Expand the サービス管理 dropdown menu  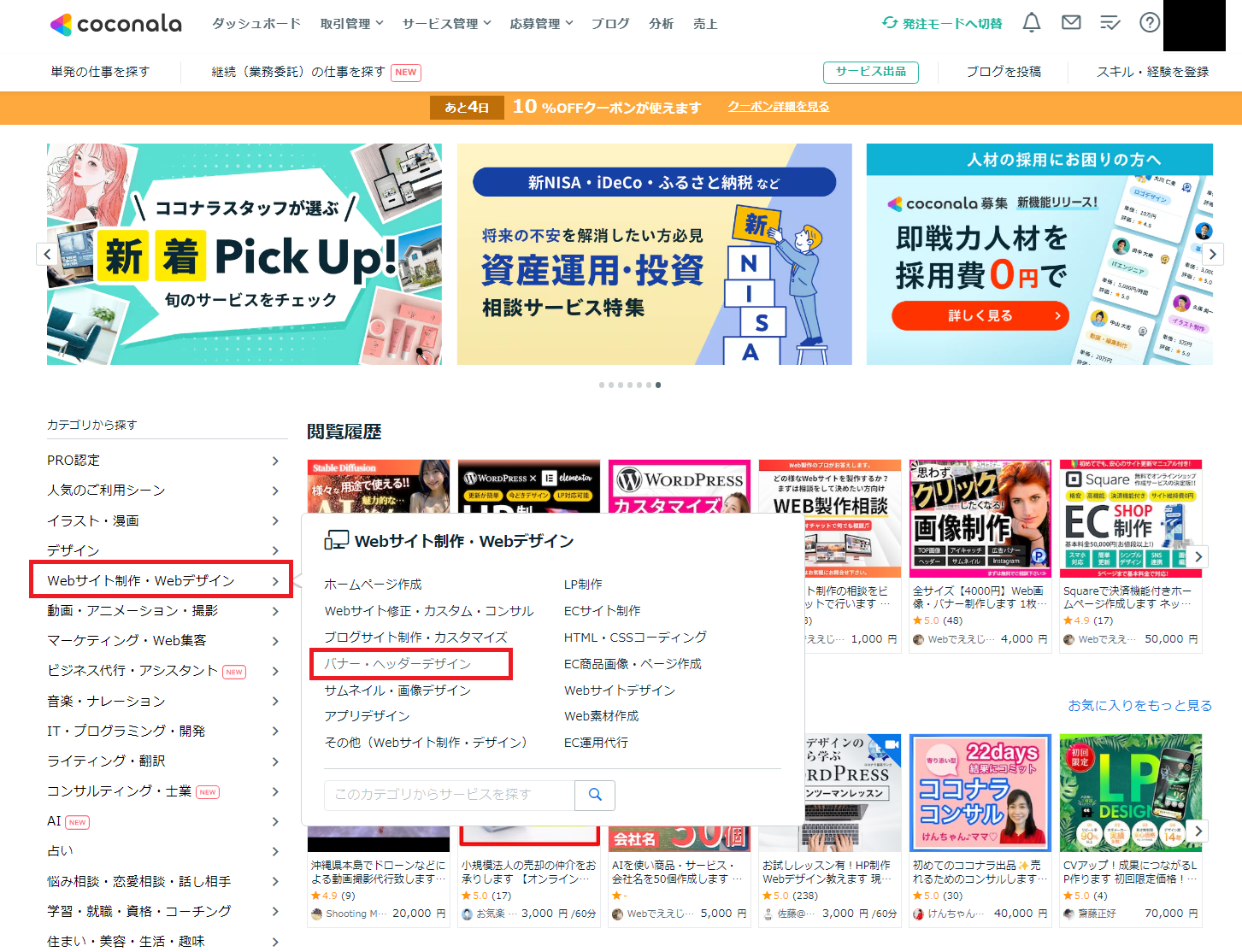tap(447, 24)
